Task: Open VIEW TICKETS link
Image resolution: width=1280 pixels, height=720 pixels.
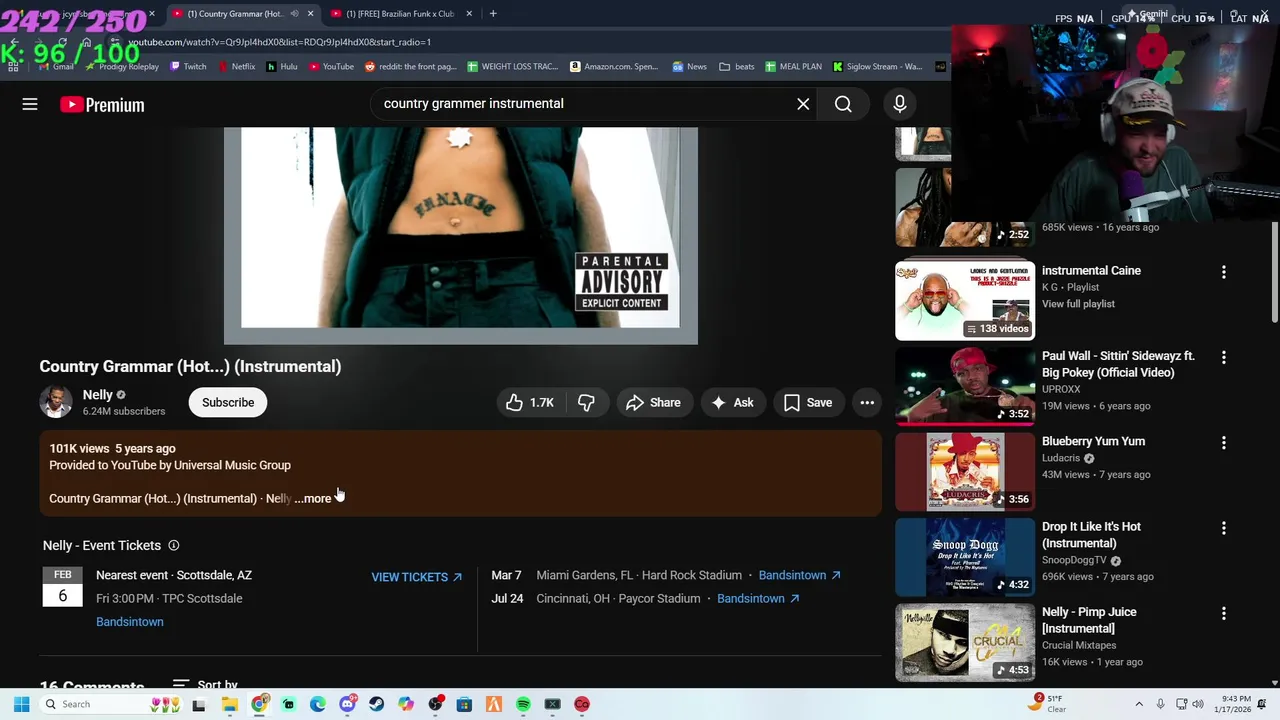Action: (x=416, y=577)
